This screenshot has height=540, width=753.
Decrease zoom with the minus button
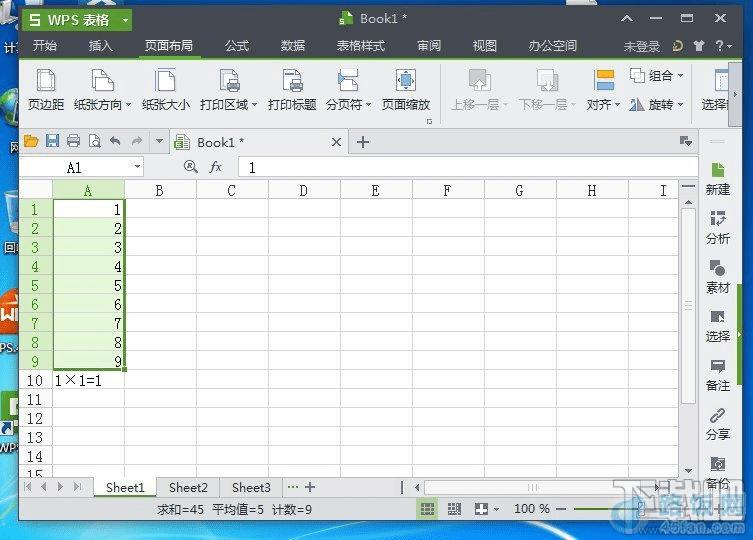click(x=561, y=509)
